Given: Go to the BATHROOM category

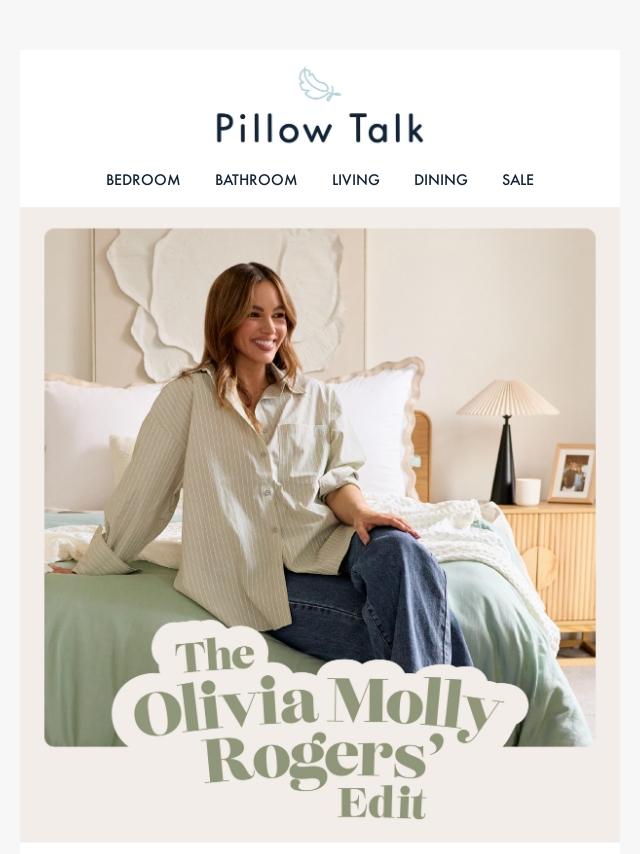Looking at the screenshot, I should (256, 180).
